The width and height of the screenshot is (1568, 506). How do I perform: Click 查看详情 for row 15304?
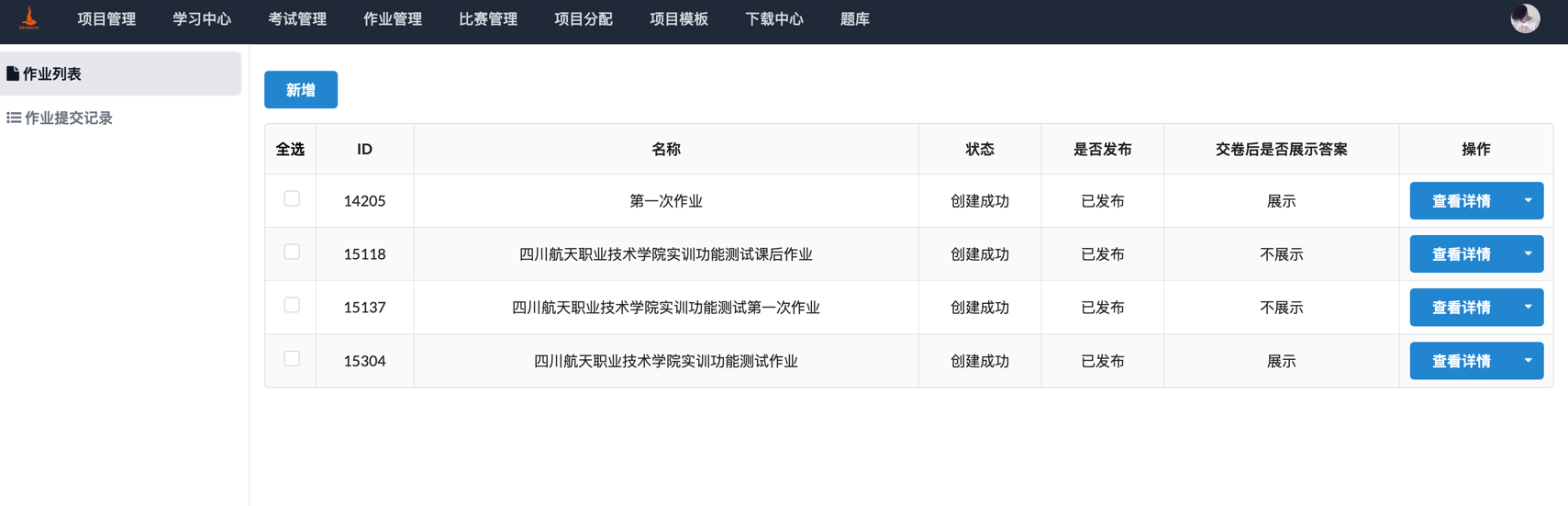pyautogui.click(x=1462, y=361)
